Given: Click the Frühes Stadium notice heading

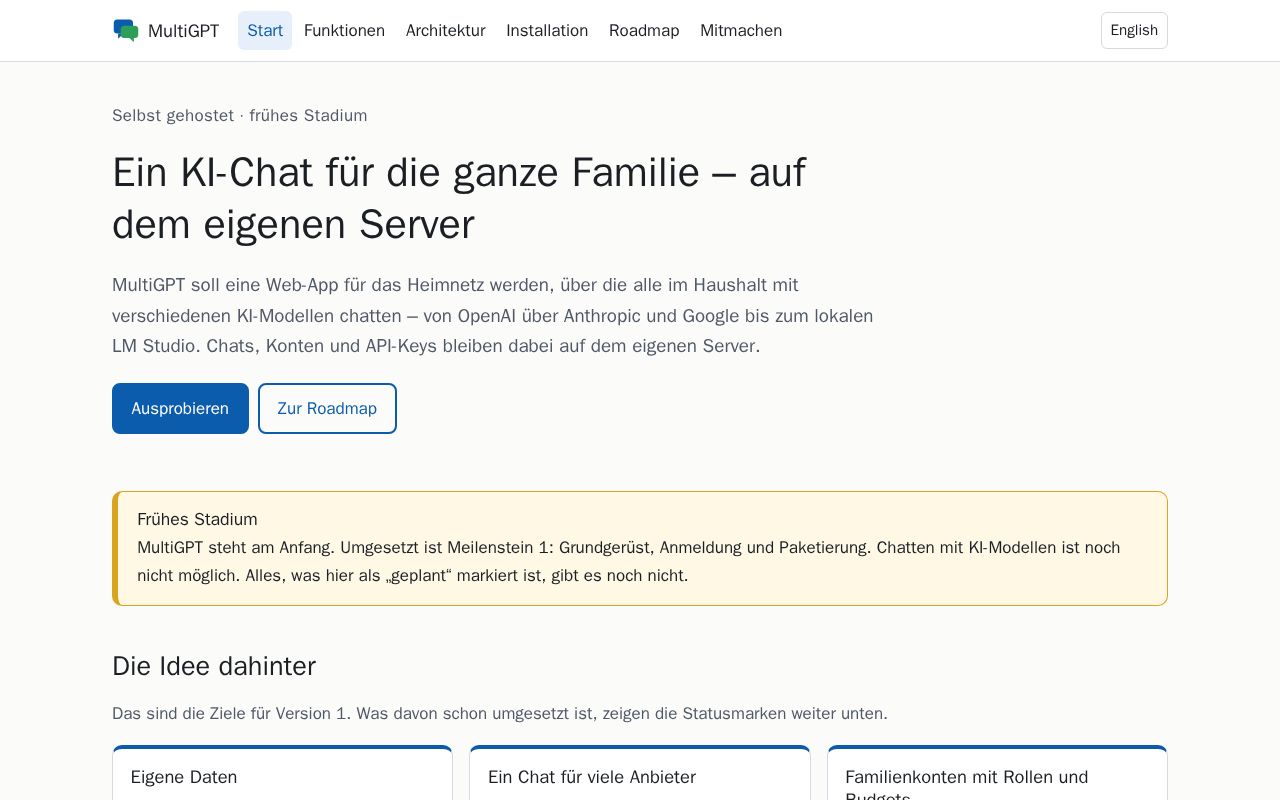Looking at the screenshot, I should point(197,519).
